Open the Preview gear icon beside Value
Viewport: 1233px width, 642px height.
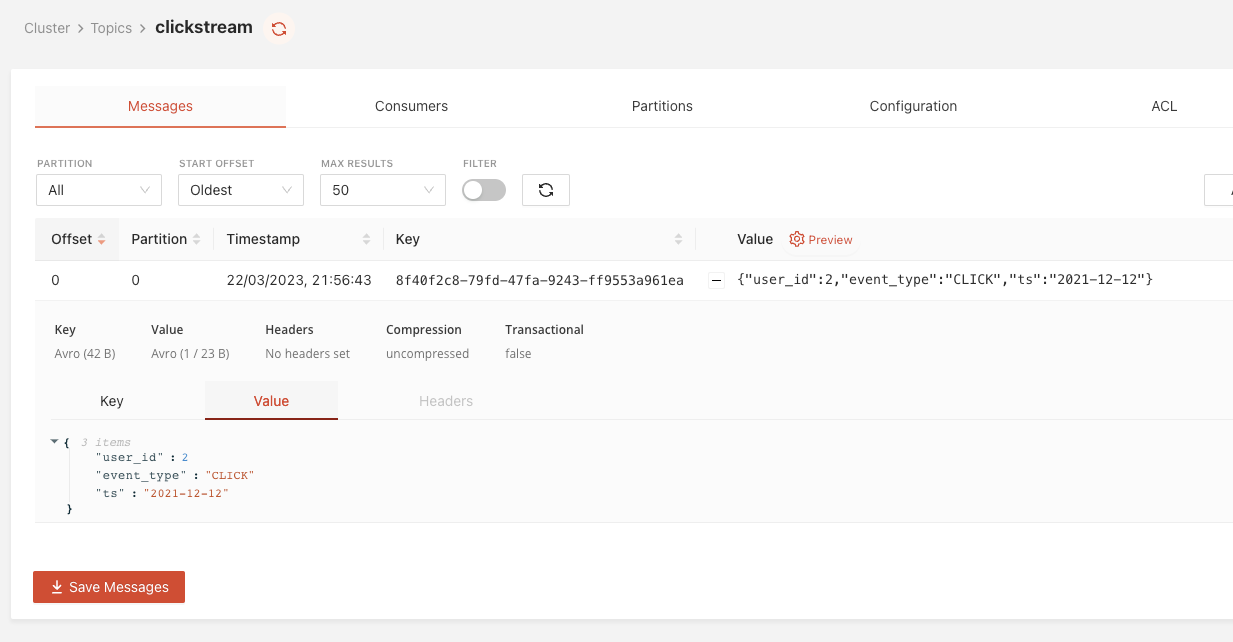coord(797,239)
